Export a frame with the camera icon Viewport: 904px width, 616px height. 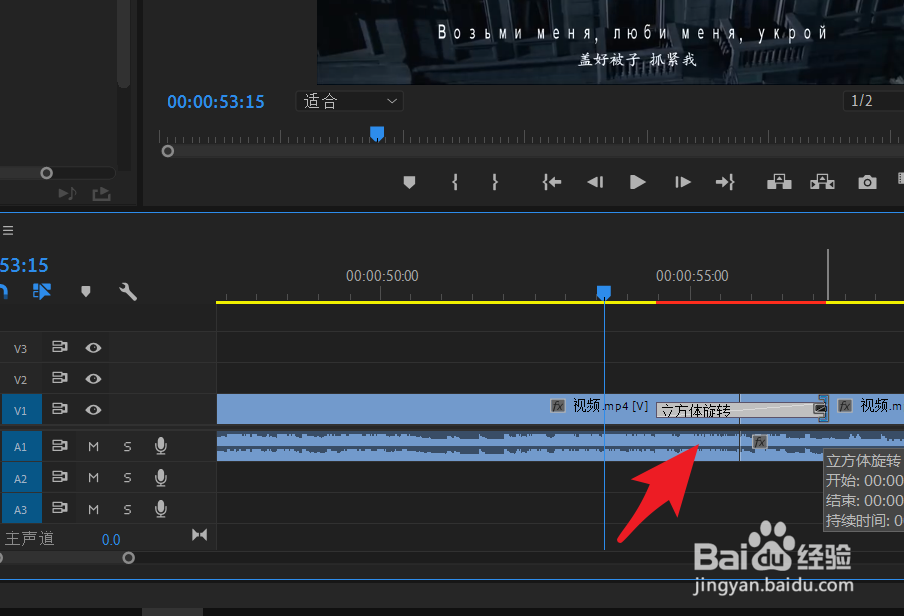[x=867, y=183]
